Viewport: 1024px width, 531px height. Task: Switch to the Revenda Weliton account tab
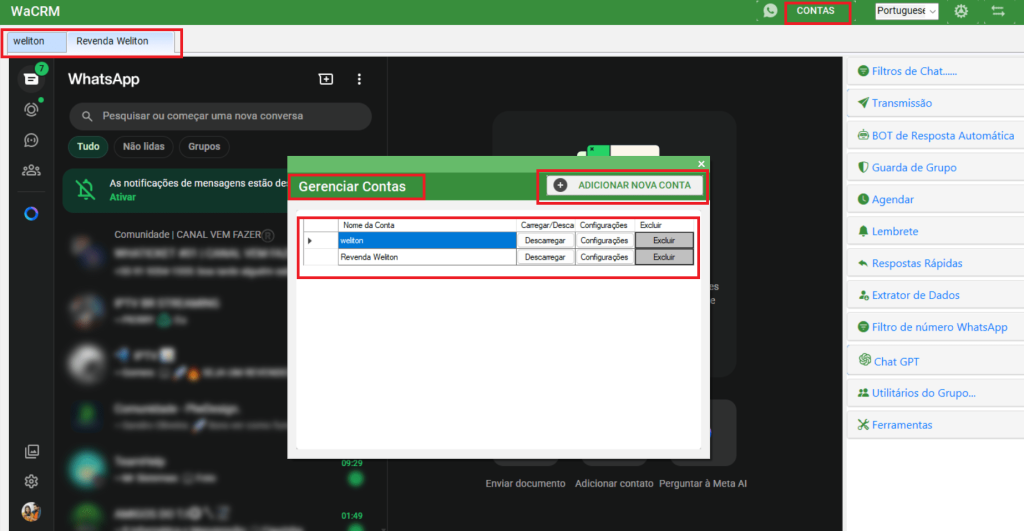coord(112,42)
